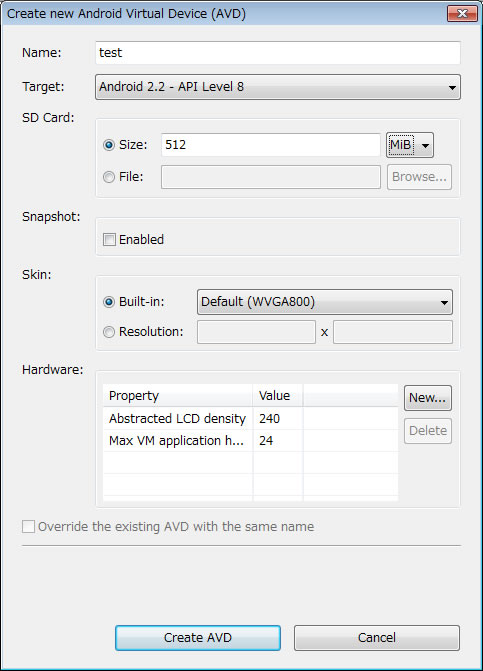Select the Abstracted LCD density row
Viewport: 483px width, 671px height.
coord(250,419)
